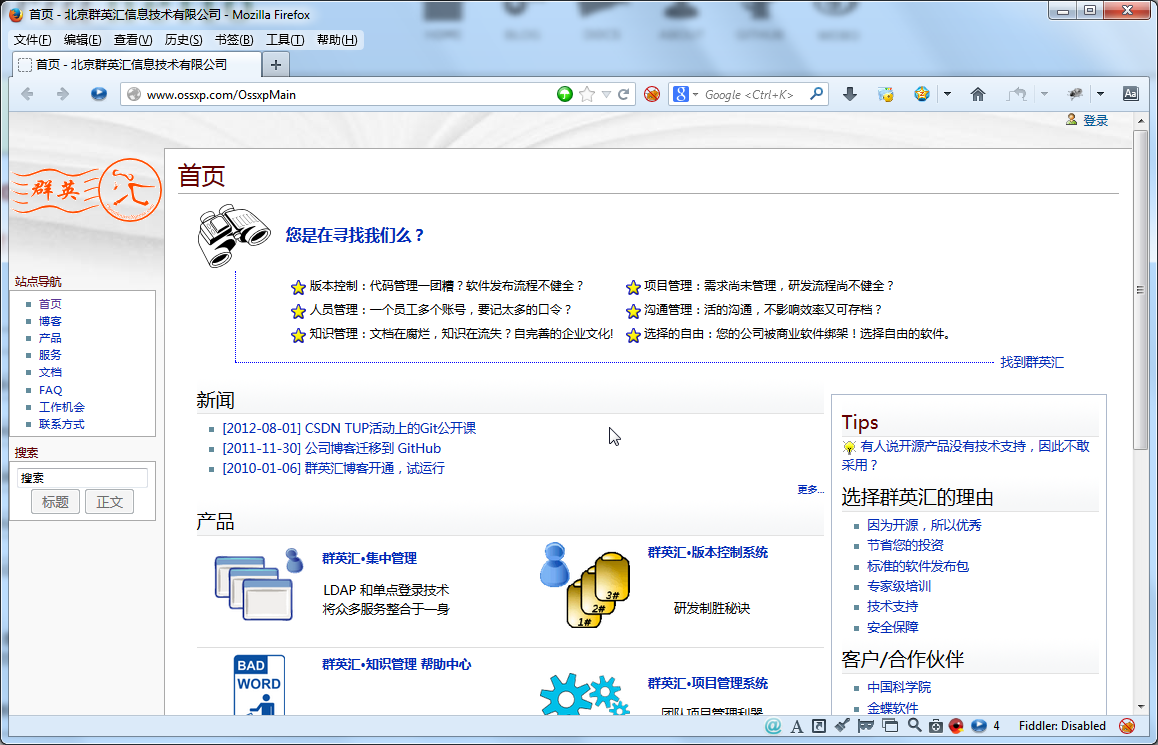
Task: Go forward with the forward arrow
Action: coord(63,94)
